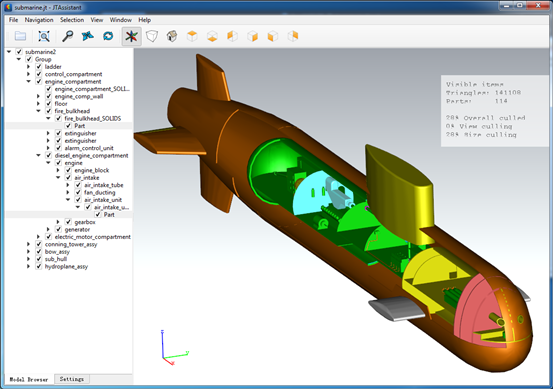Uncheck the ladder checkbox
553x389 pixels.
pos(39,67)
